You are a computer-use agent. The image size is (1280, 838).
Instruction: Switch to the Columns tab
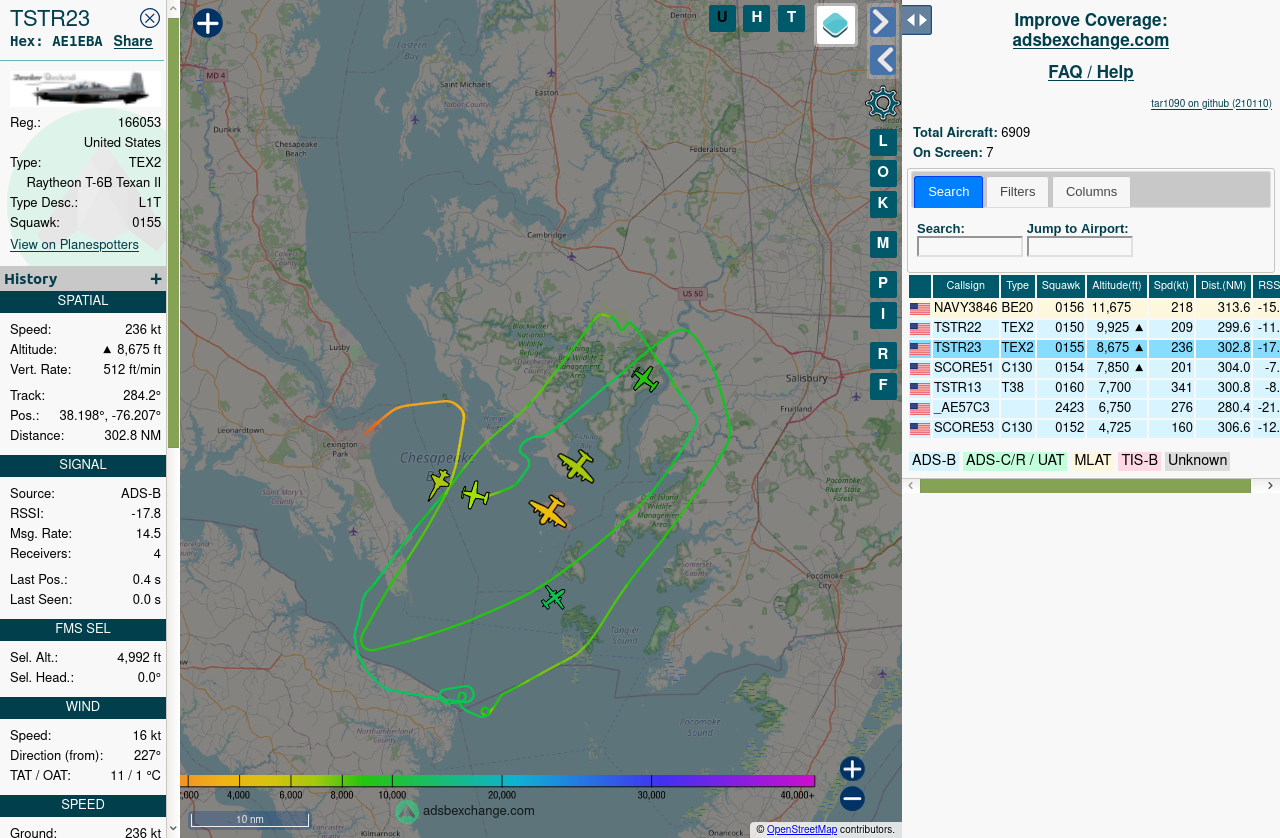pos(1091,191)
